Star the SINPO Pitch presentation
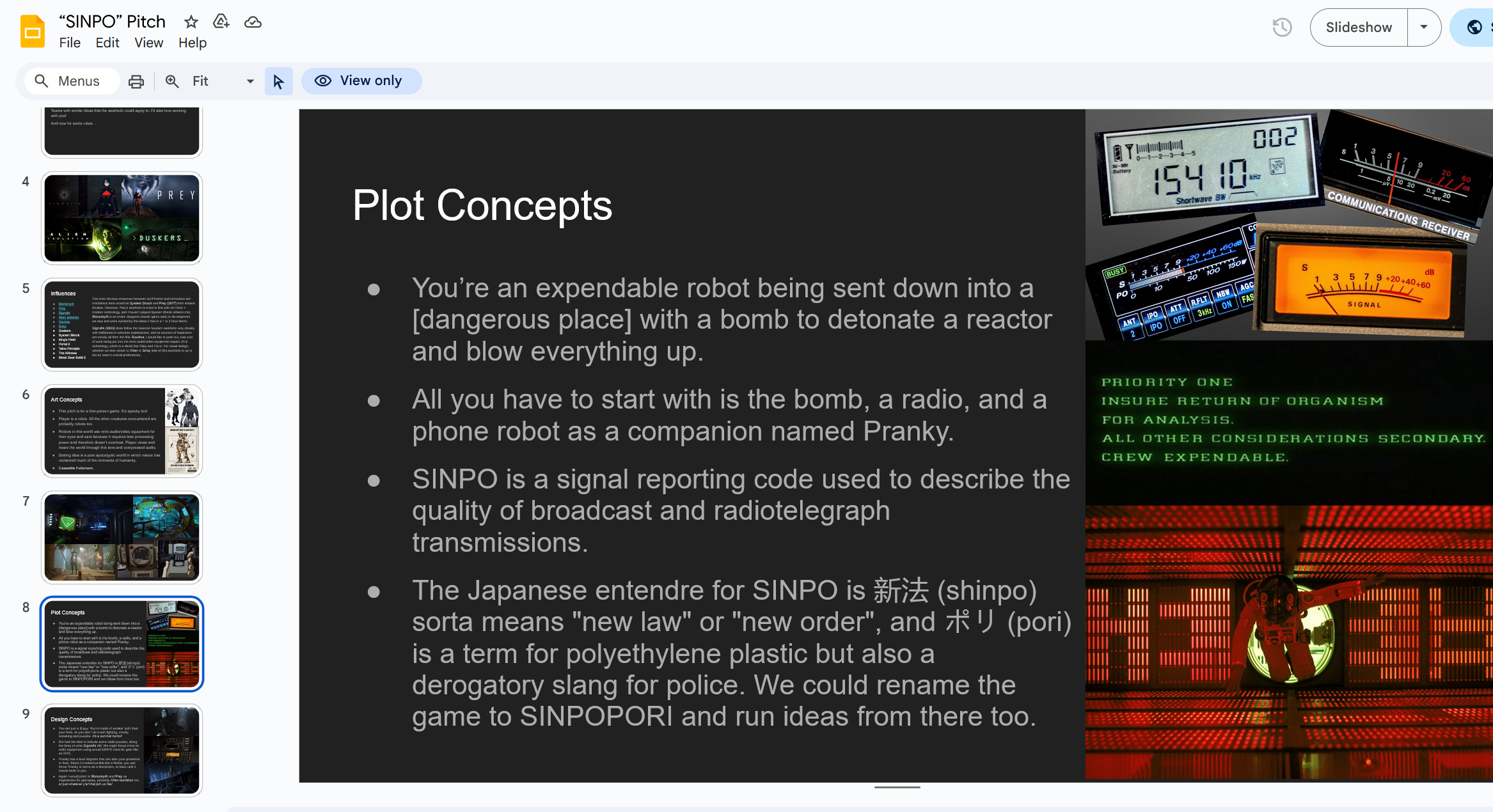Viewport: 1493px width, 812px height. (191, 22)
